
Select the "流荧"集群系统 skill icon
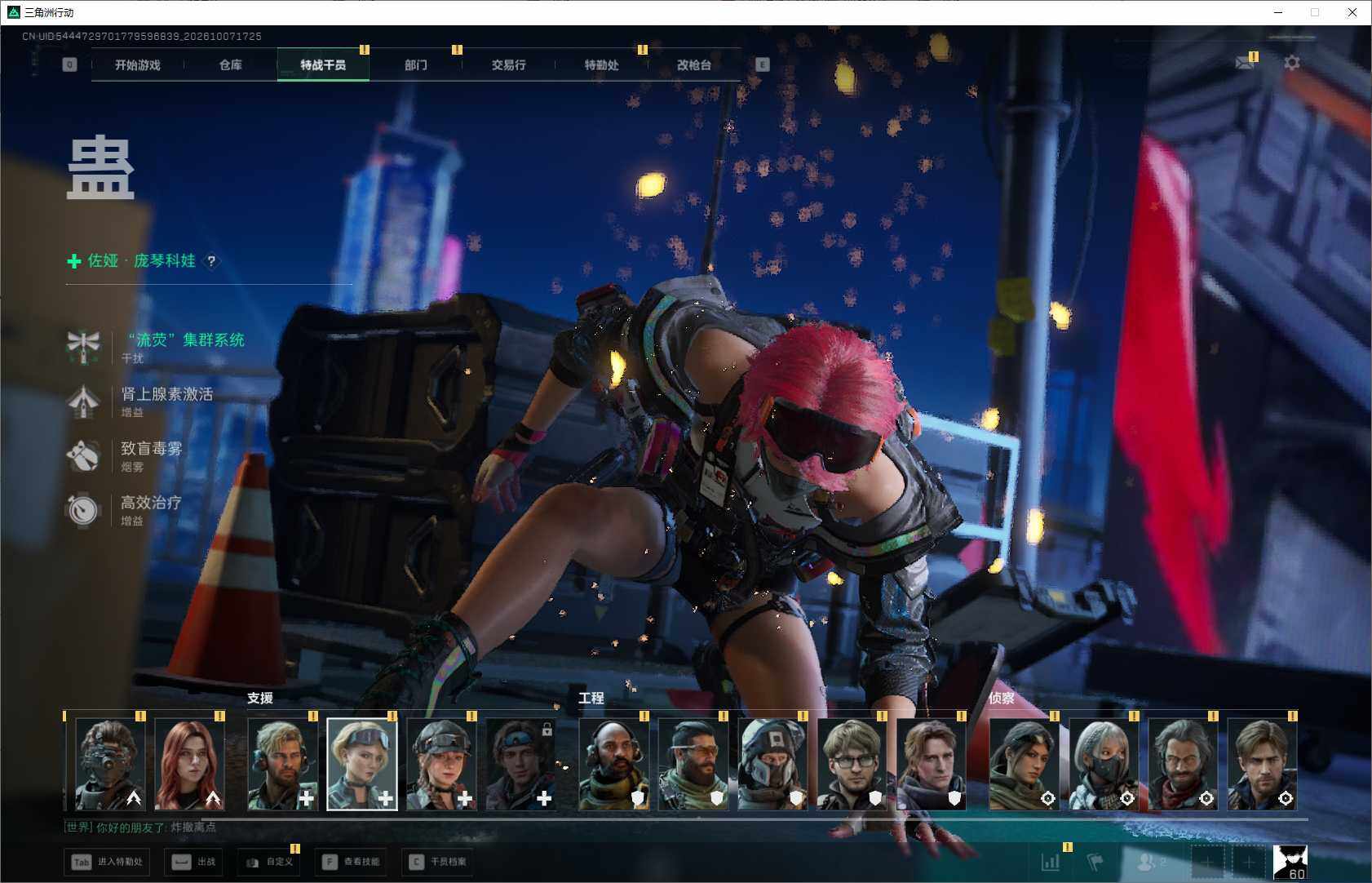[83, 346]
